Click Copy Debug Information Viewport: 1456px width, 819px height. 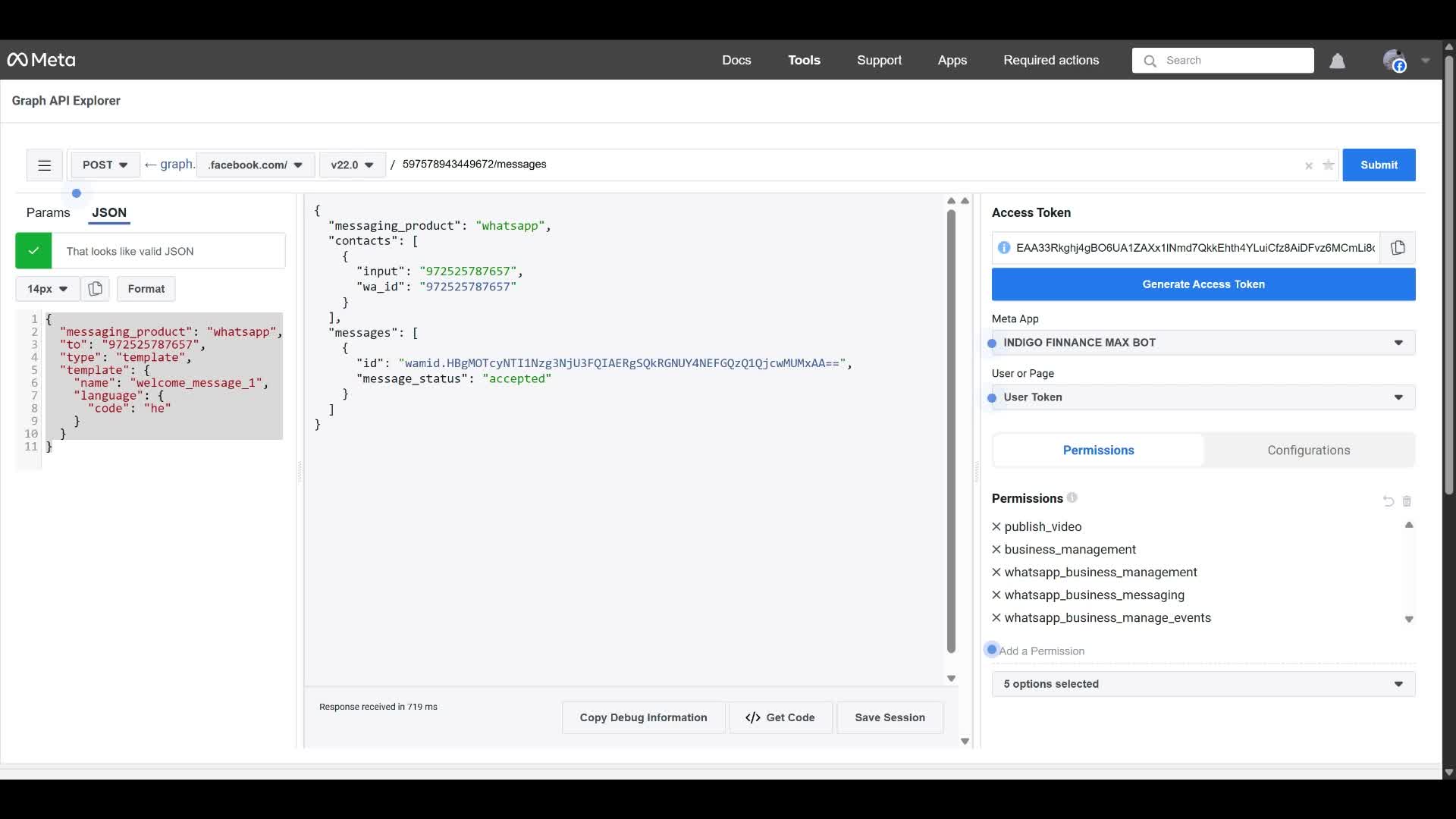tap(643, 717)
